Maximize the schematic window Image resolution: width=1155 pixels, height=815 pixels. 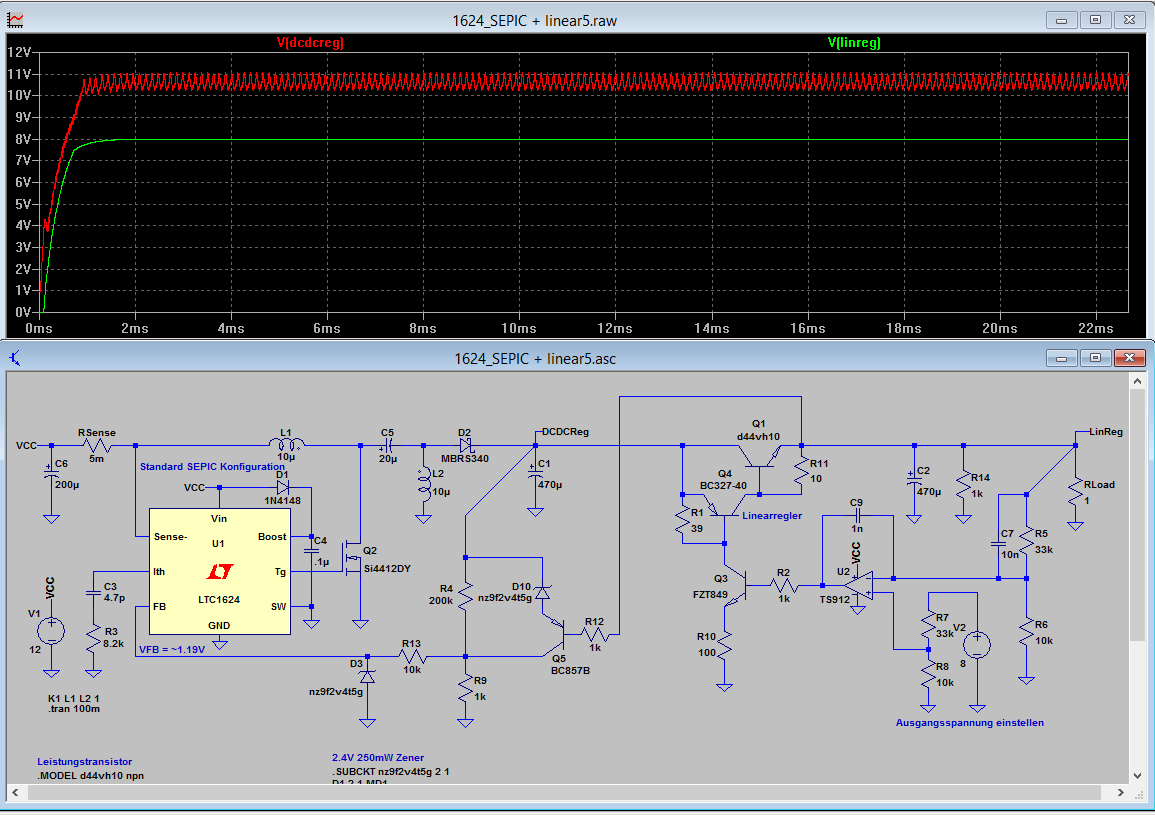coord(1095,358)
